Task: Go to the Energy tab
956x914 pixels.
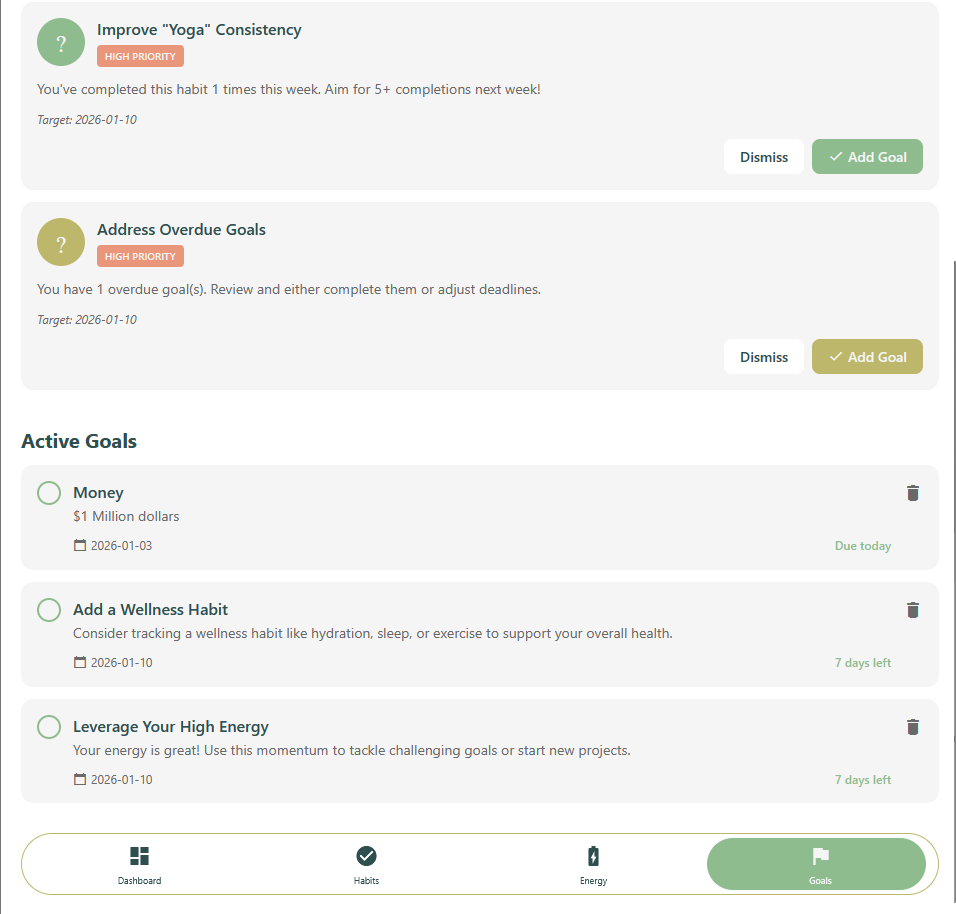Action: click(x=593, y=864)
